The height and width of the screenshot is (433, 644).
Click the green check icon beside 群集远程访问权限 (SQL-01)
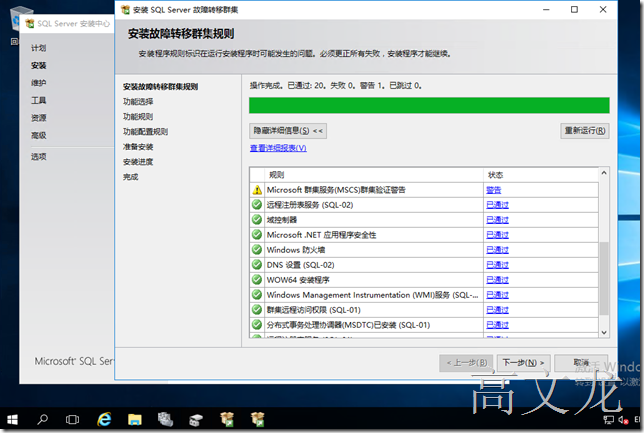point(257,310)
